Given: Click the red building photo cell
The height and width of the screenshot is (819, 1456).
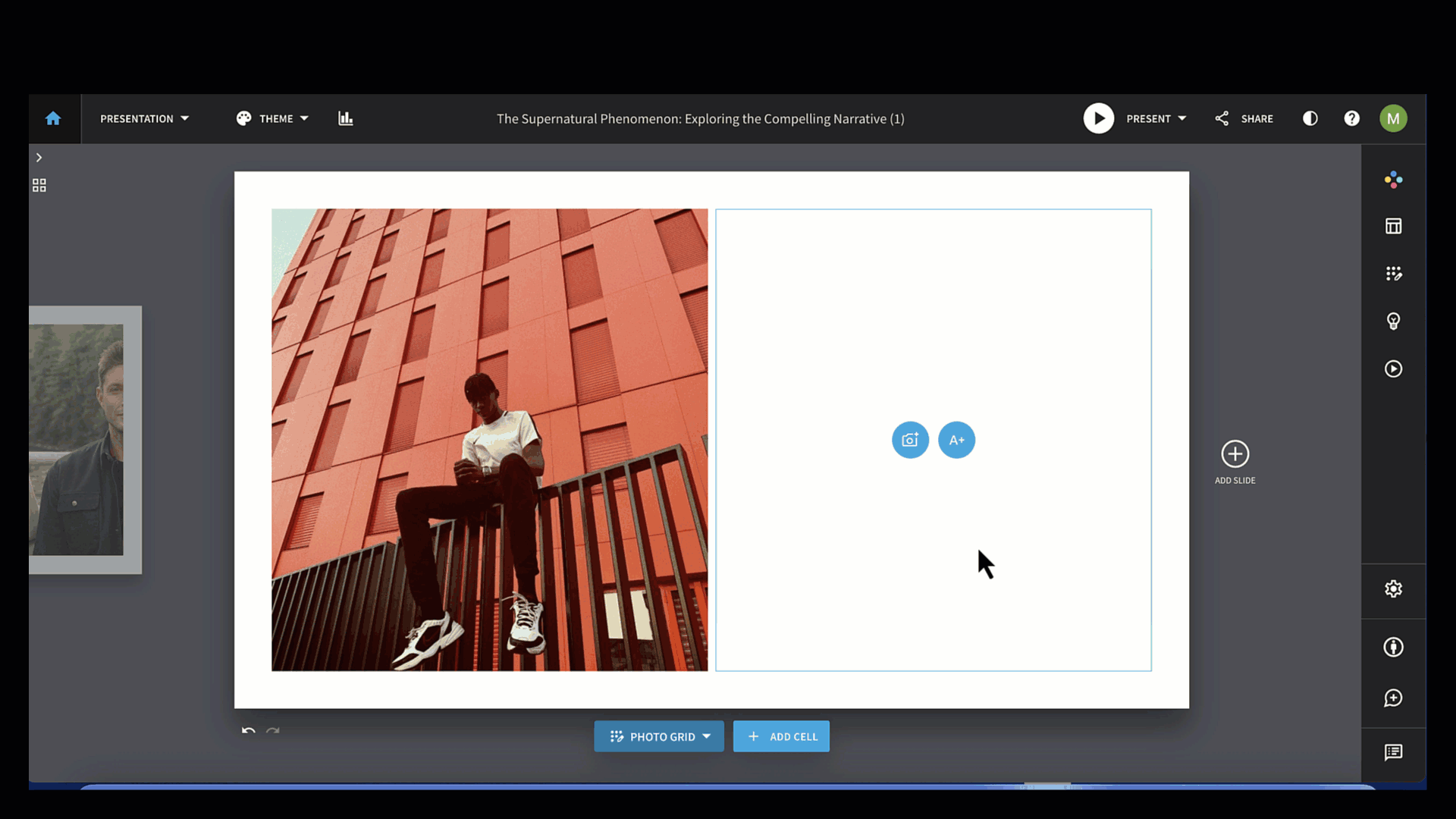Looking at the screenshot, I should point(489,440).
